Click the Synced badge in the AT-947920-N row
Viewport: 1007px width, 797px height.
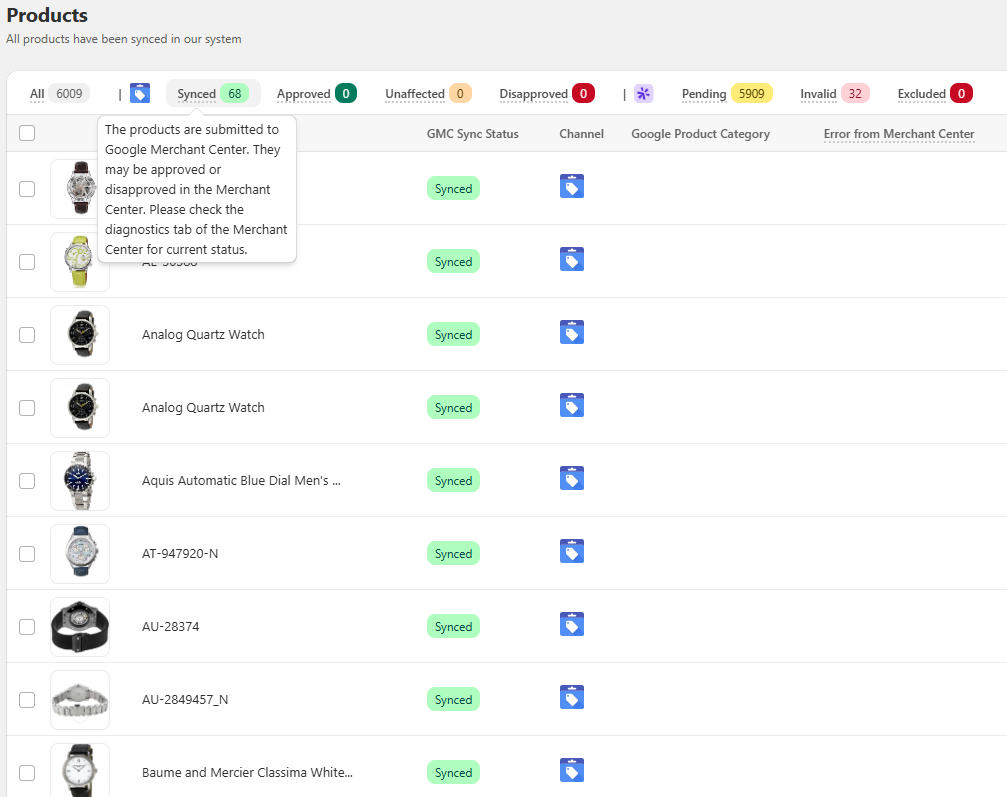[x=453, y=554]
